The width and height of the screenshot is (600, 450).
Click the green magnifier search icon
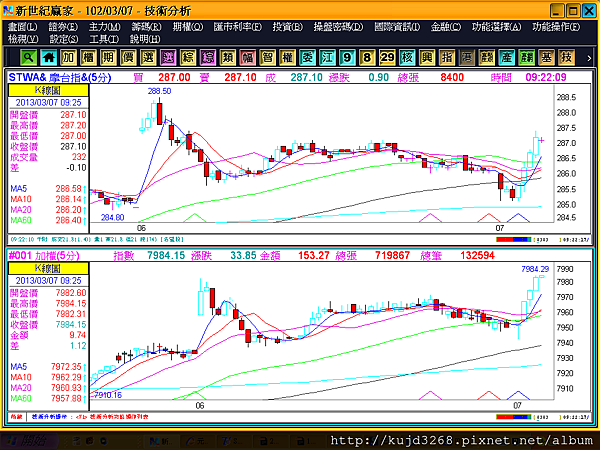pos(29,58)
